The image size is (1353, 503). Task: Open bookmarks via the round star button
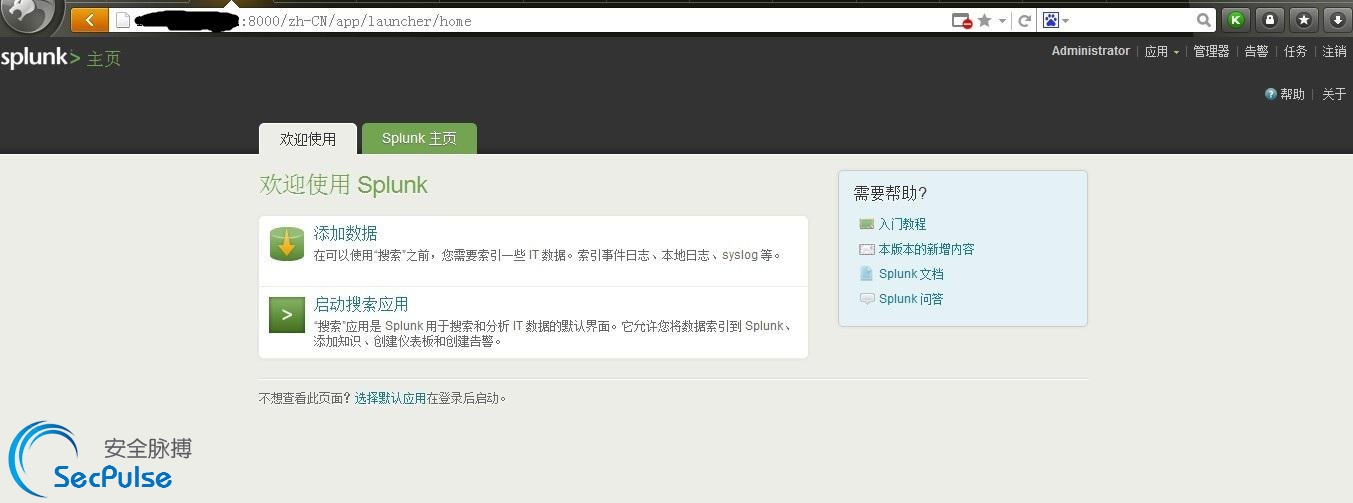(x=1303, y=20)
